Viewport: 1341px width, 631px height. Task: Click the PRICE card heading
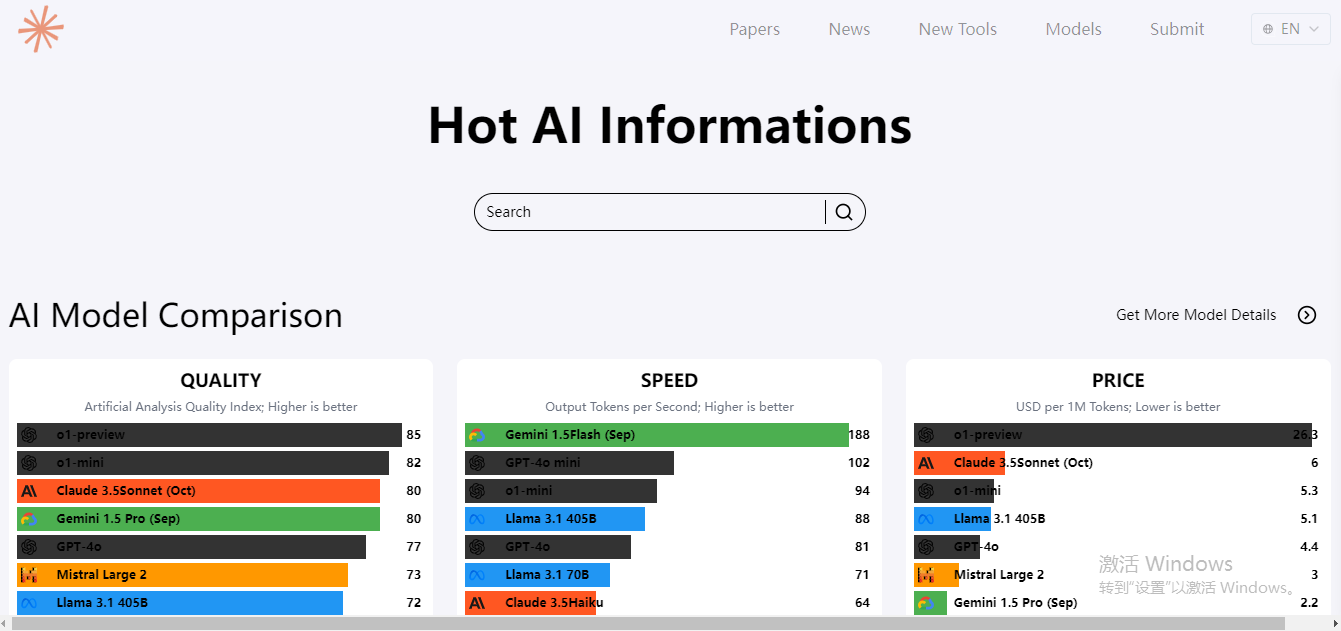(1118, 381)
